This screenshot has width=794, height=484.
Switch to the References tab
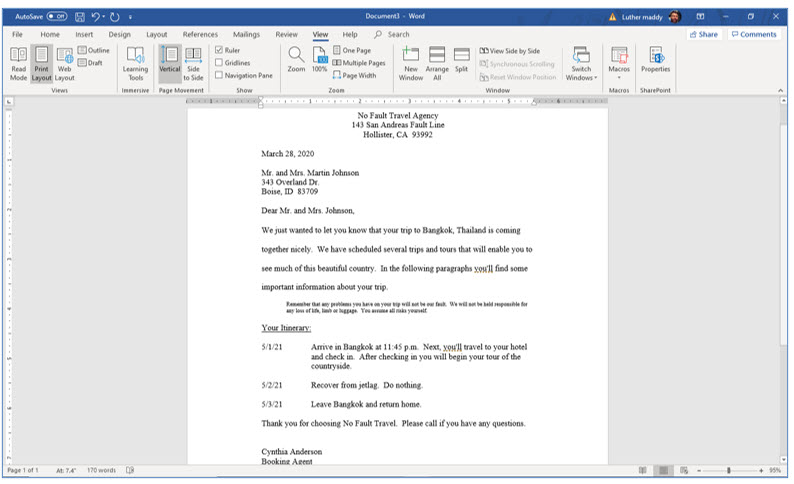[200, 34]
